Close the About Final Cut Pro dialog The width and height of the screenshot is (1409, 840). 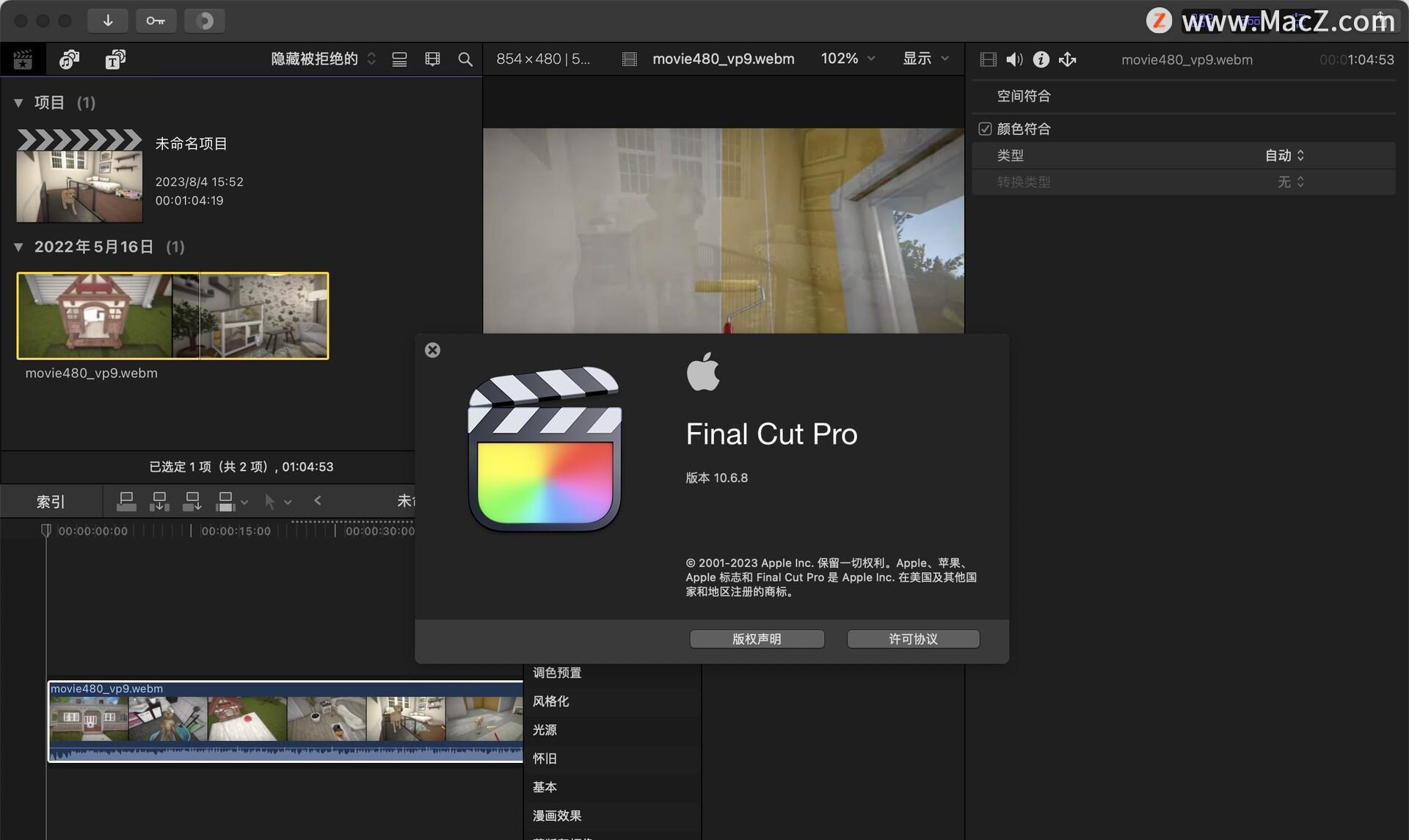click(x=433, y=350)
